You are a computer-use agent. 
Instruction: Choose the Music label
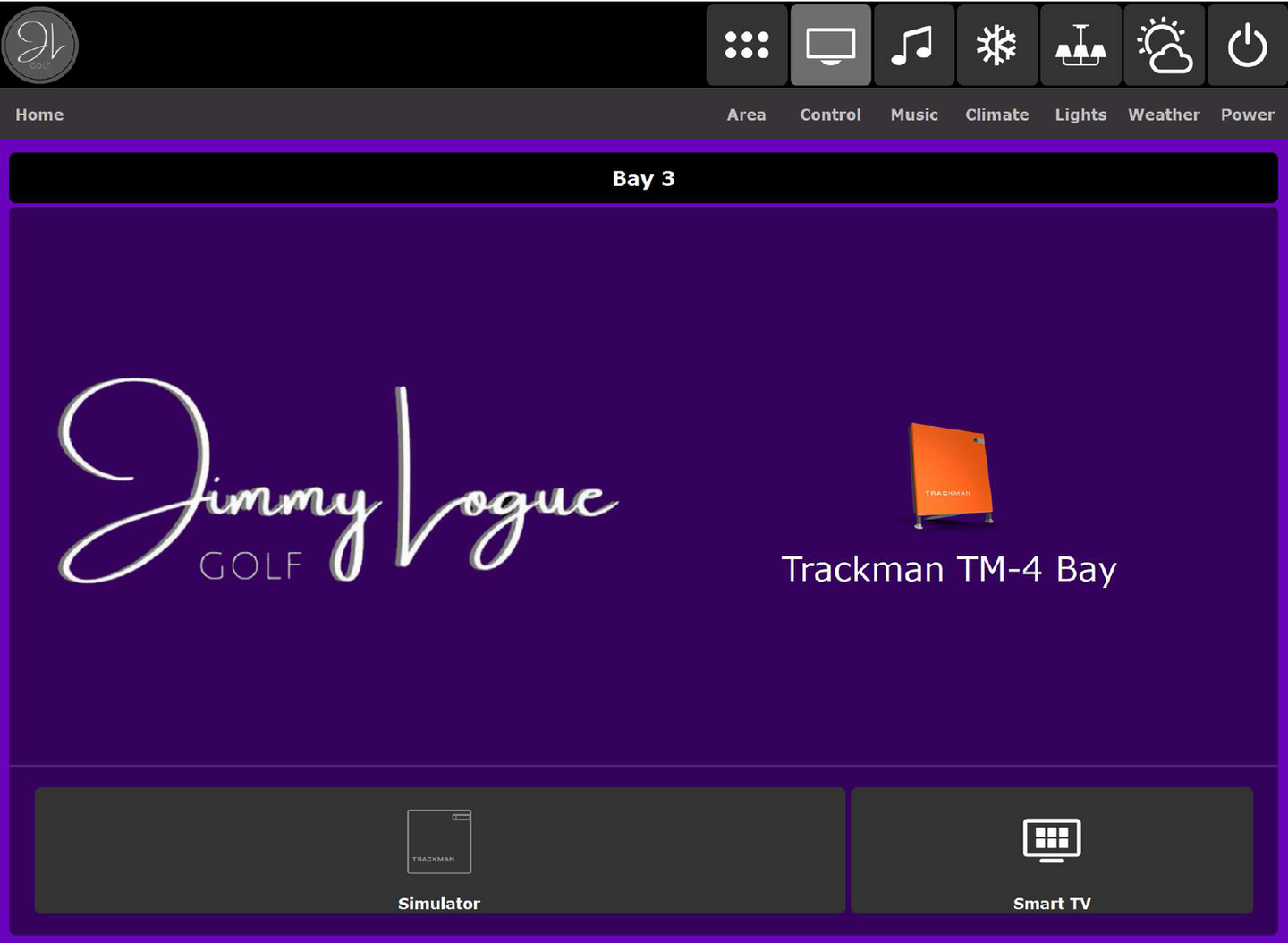[914, 115]
